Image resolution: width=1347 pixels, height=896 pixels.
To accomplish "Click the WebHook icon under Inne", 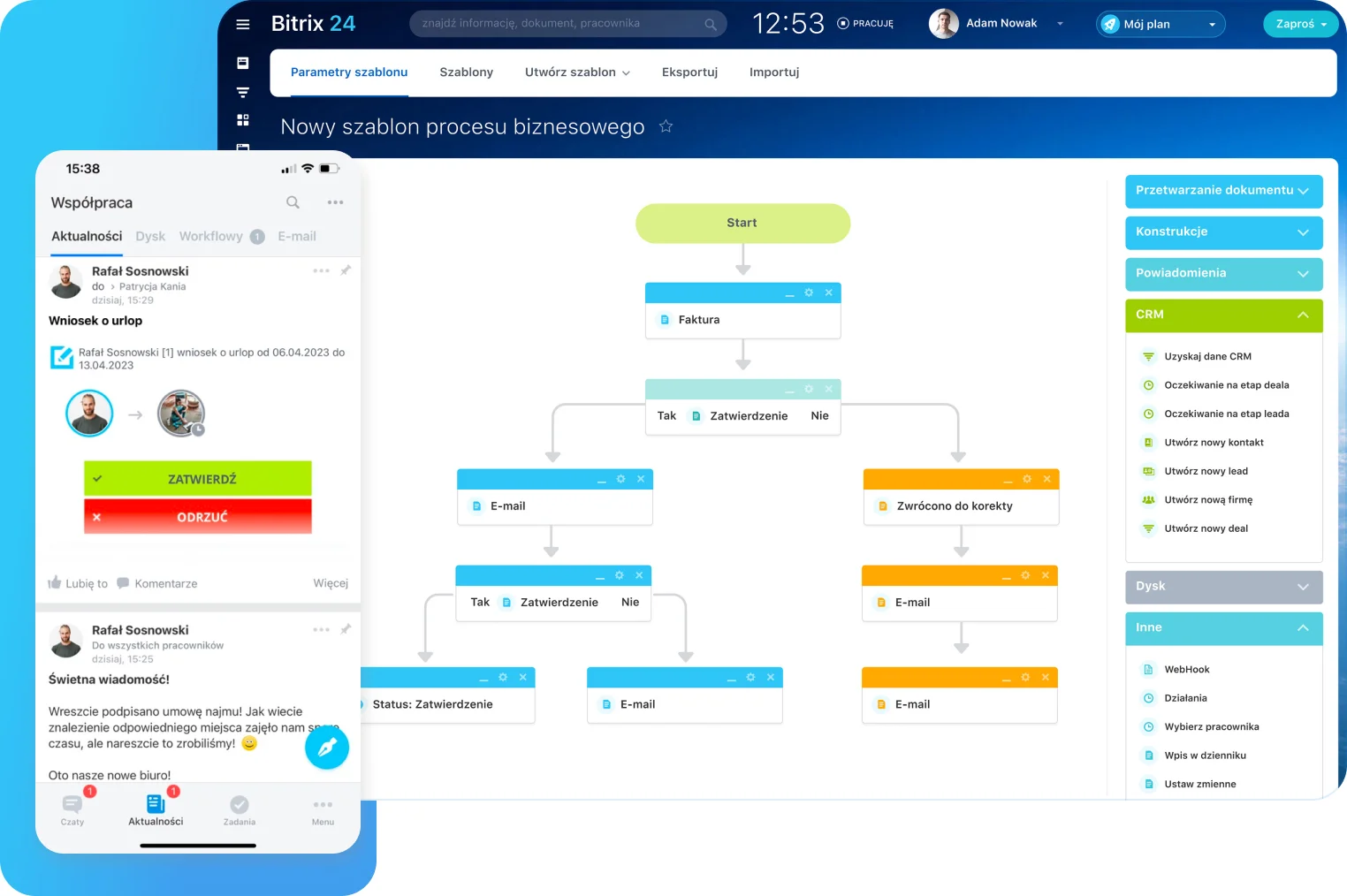I will coord(1150,669).
